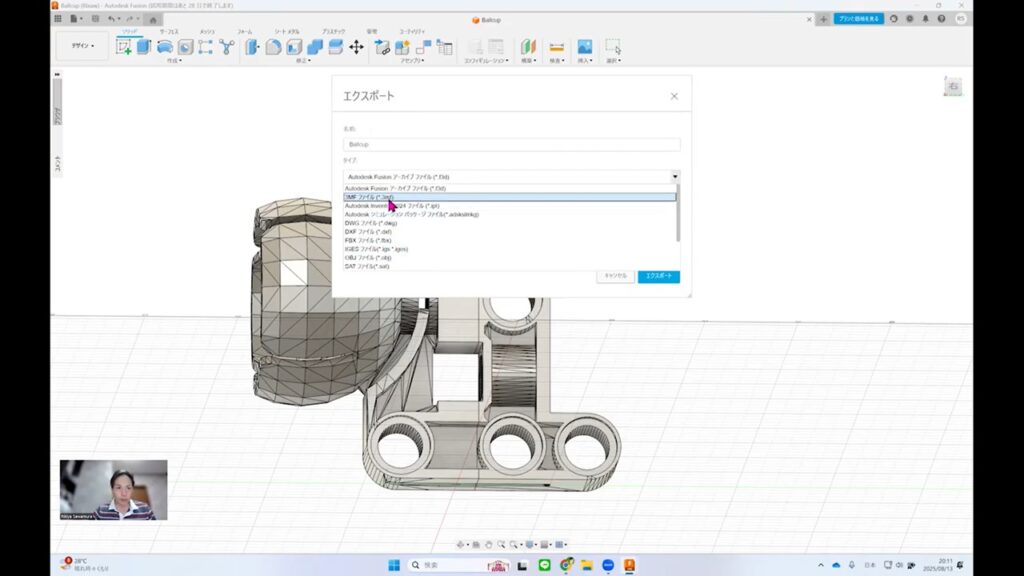Click the Insert image icon
The image size is (1024, 576).
(x=584, y=46)
